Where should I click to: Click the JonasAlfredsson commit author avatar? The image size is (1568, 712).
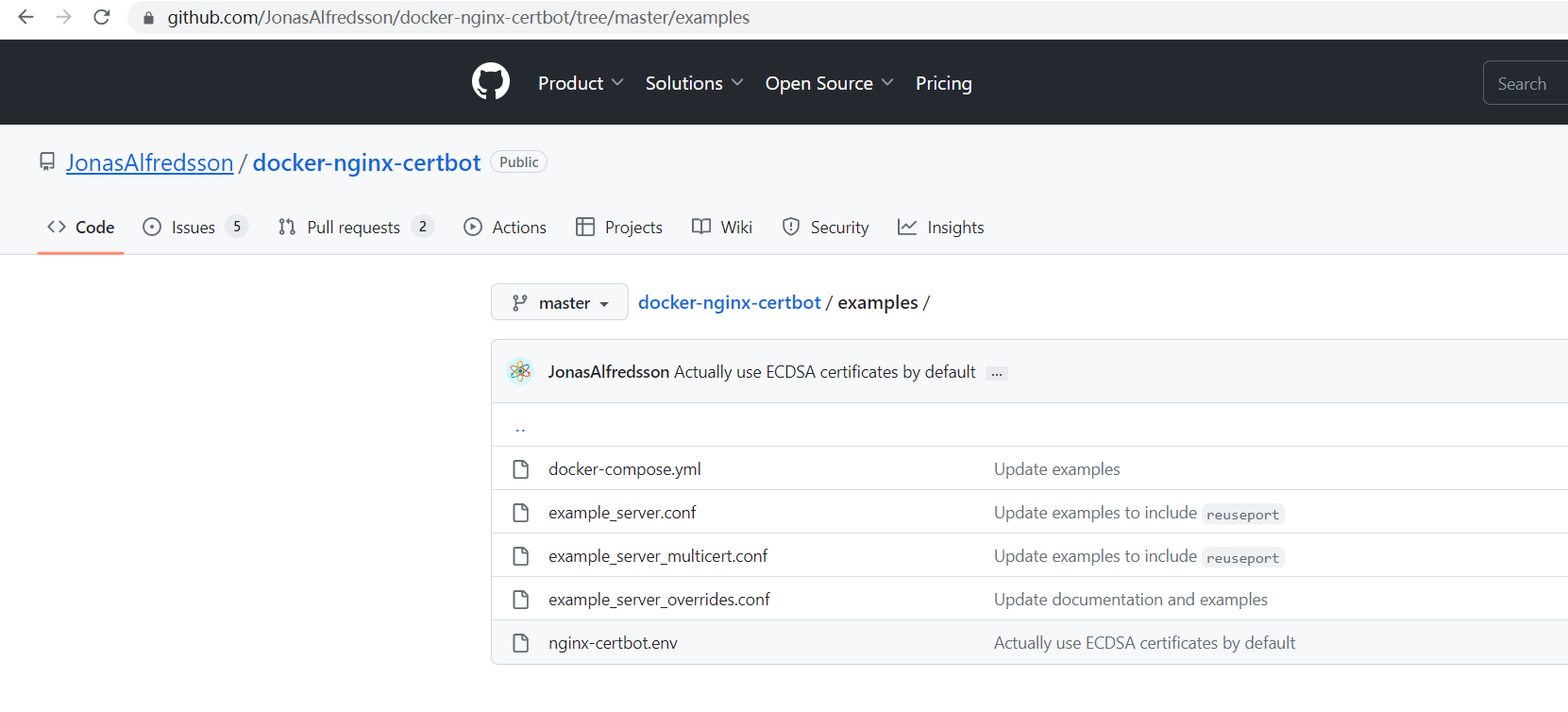[x=520, y=371]
